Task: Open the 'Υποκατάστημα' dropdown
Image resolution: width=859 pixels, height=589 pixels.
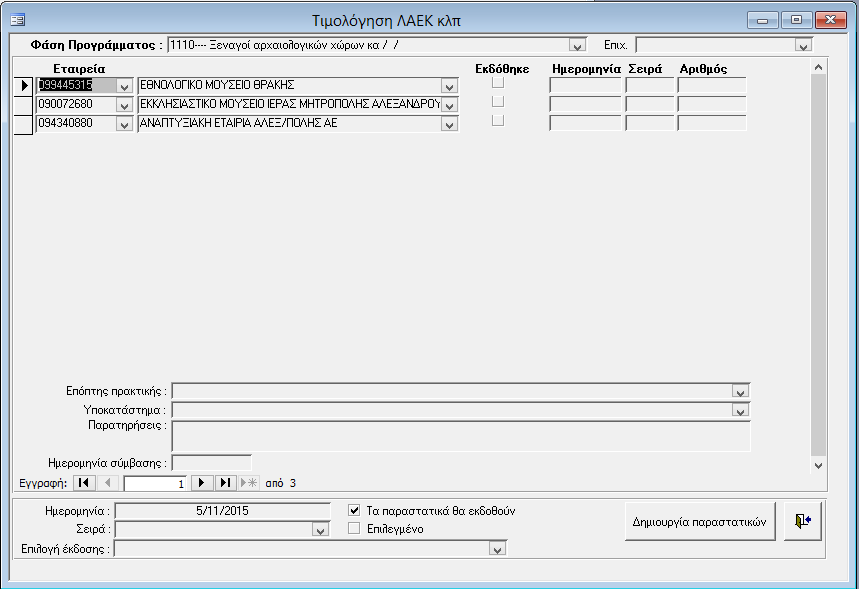Action: pyautogui.click(x=740, y=410)
